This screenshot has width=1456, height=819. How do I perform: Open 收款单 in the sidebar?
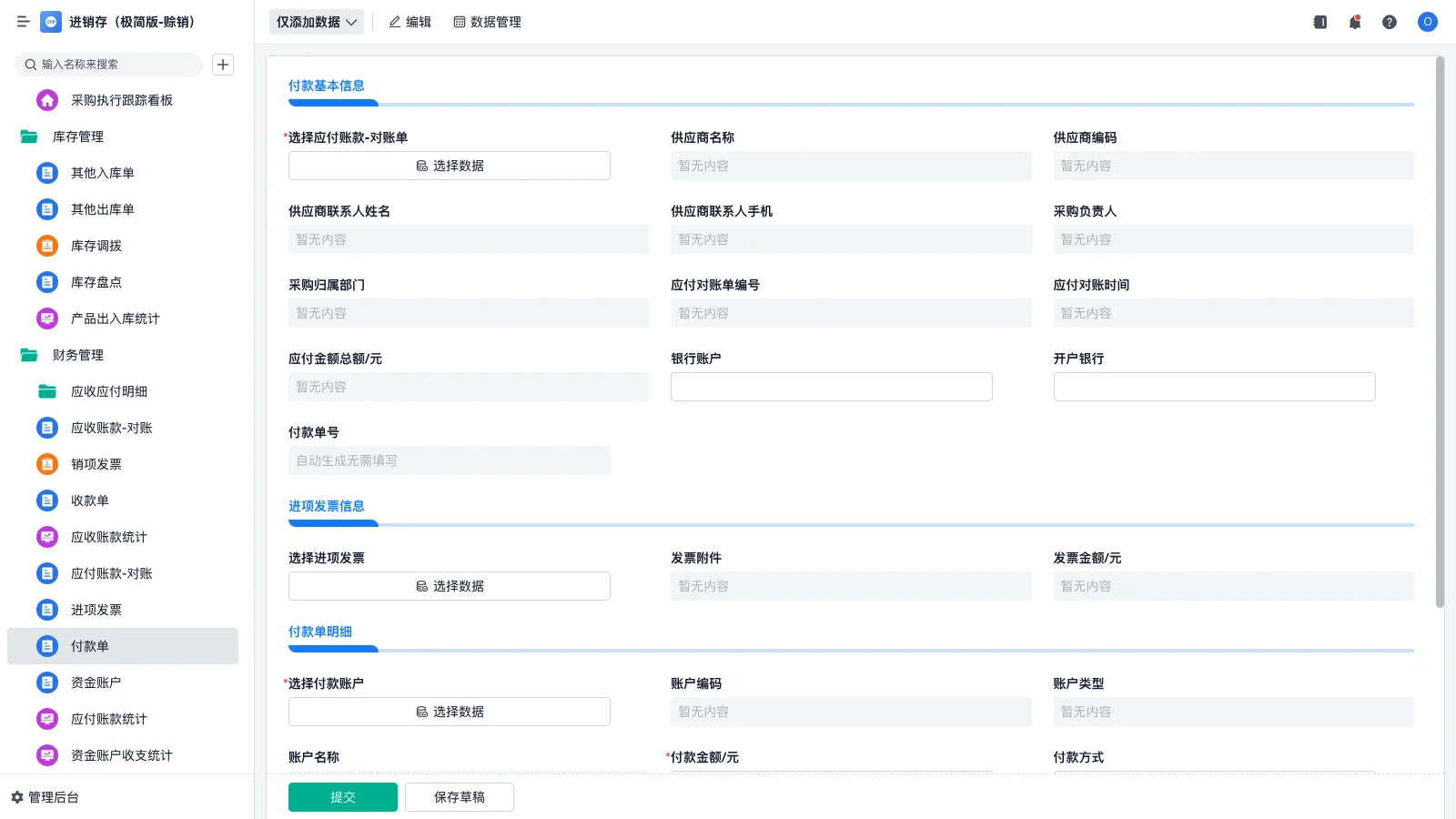click(x=123, y=500)
